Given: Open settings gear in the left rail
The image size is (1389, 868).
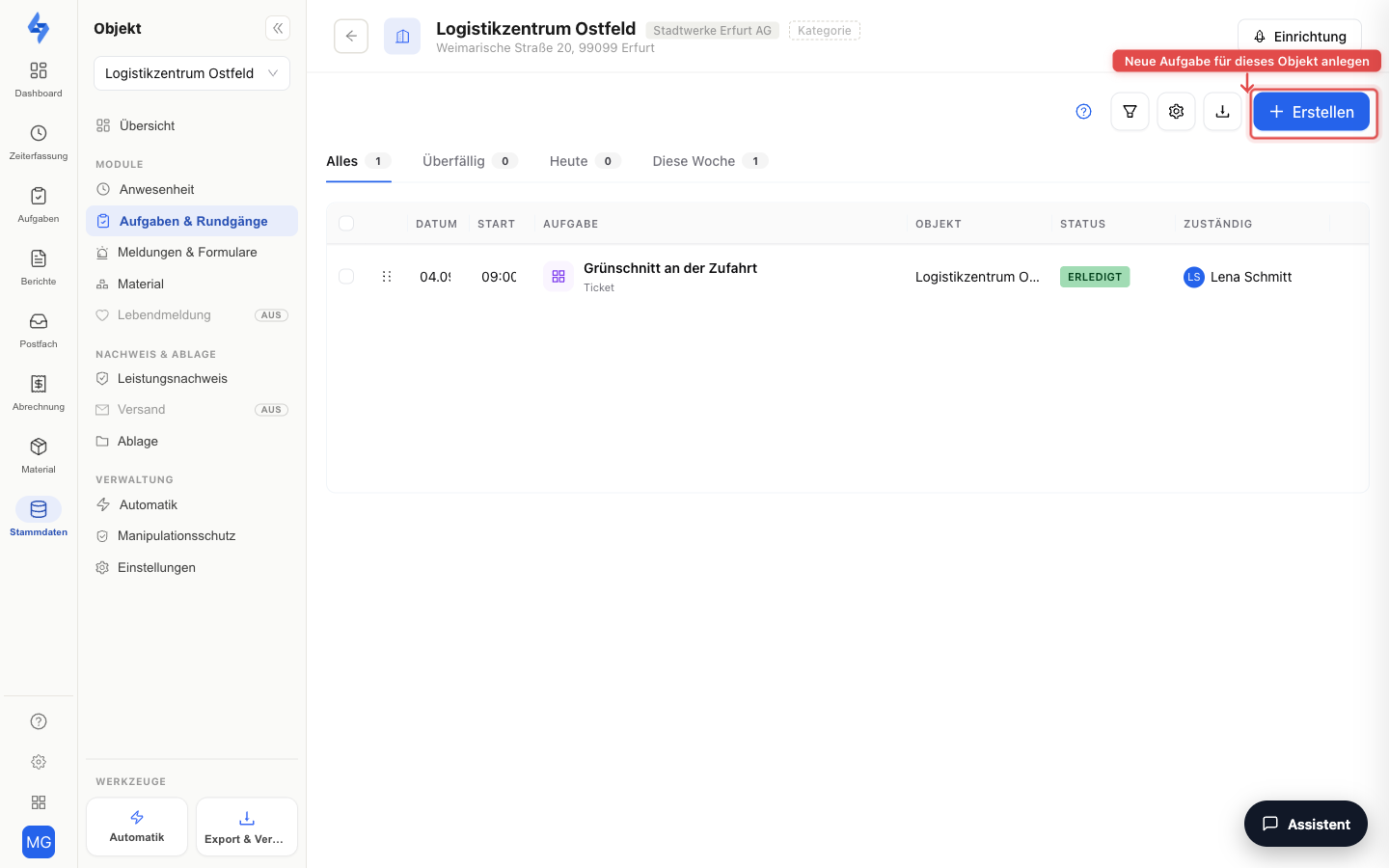Looking at the screenshot, I should point(39,762).
